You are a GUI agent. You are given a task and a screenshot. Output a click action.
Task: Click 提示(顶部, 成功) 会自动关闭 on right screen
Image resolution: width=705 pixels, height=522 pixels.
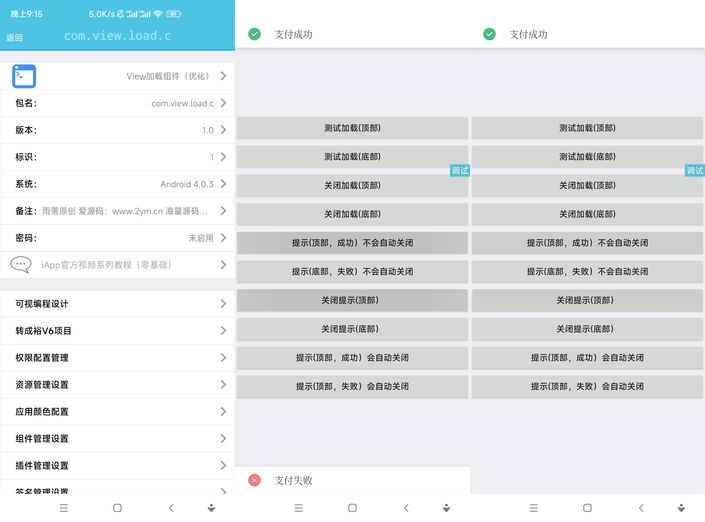[587, 358]
